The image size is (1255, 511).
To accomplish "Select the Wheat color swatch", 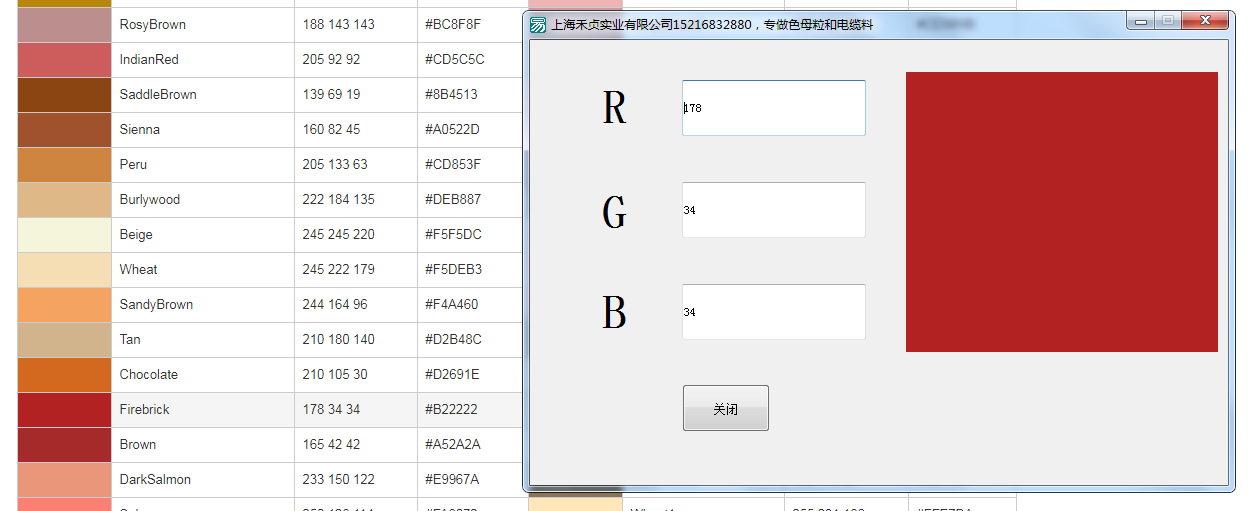I will coord(64,270).
